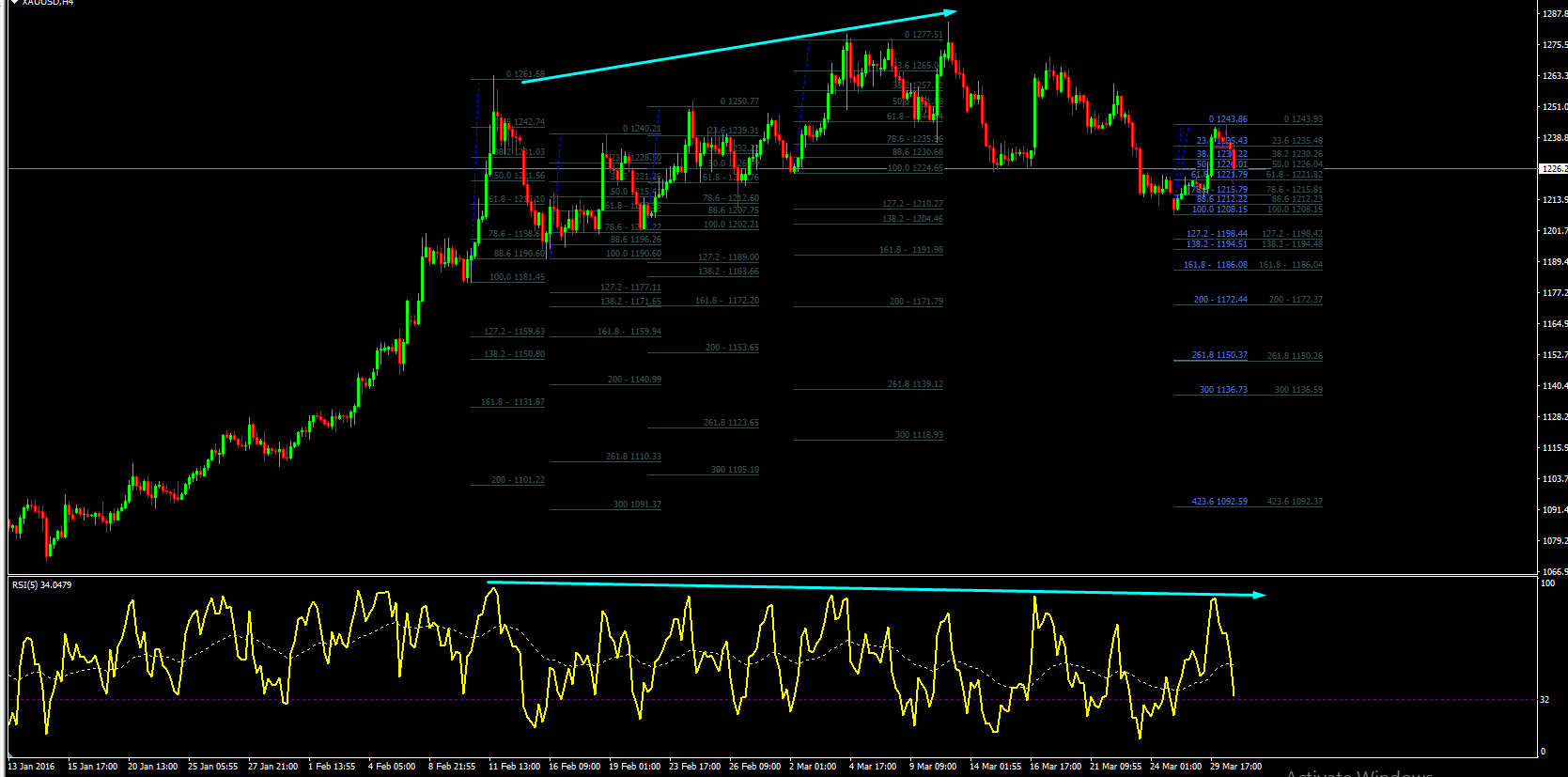Click the Fibonacci label 0 1261.68
The height and width of the screenshot is (777, 1568).
coord(525,74)
